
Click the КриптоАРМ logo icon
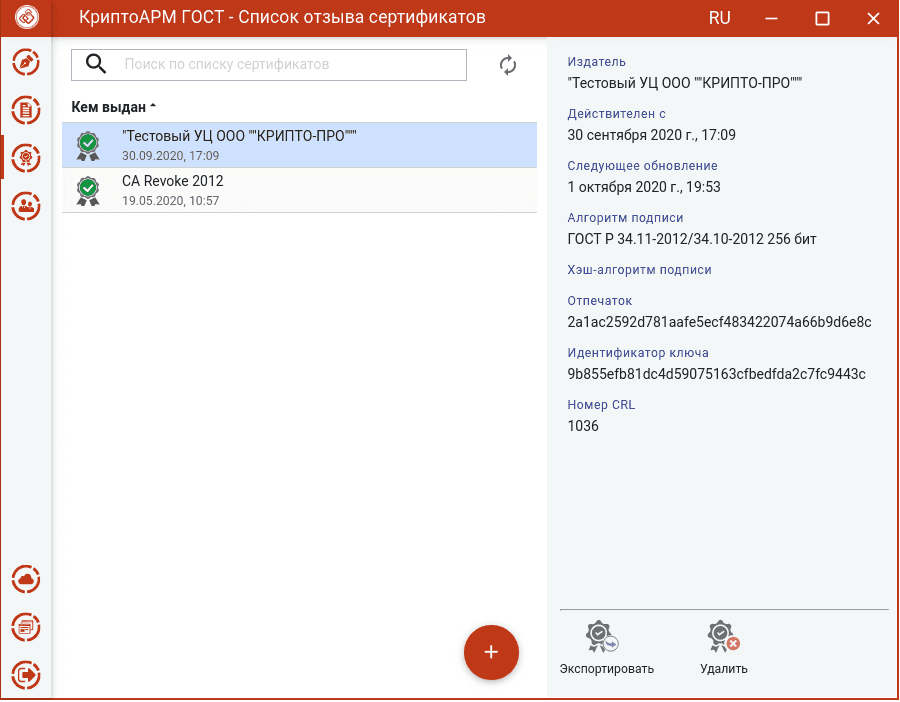[x=27, y=17]
